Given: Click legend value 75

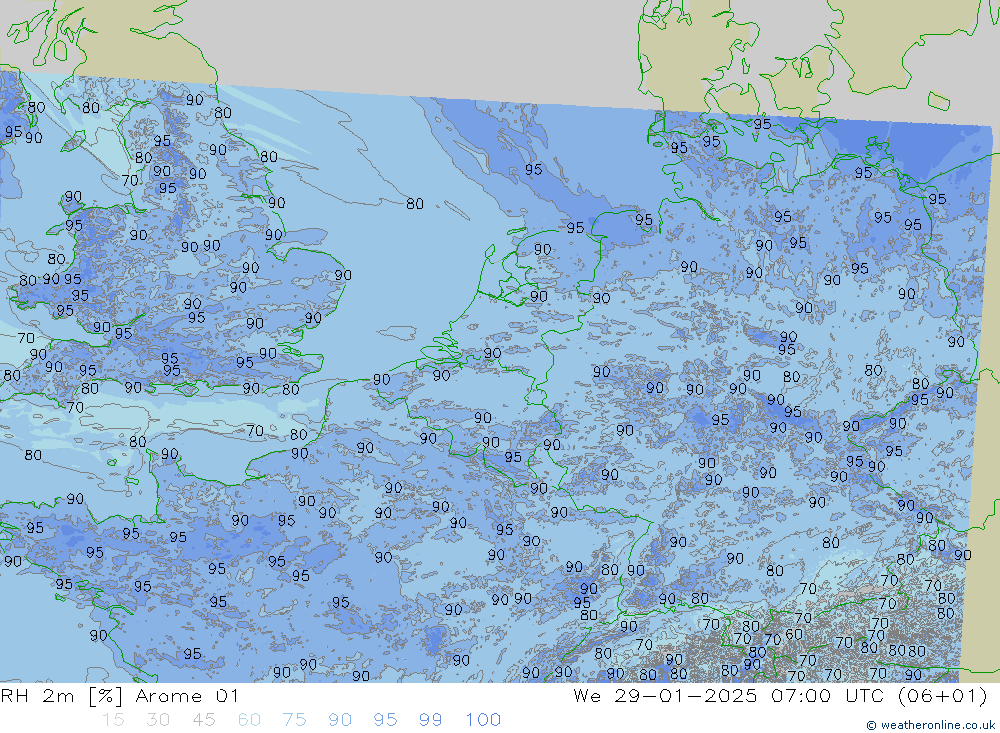Looking at the screenshot, I should point(294,720).
